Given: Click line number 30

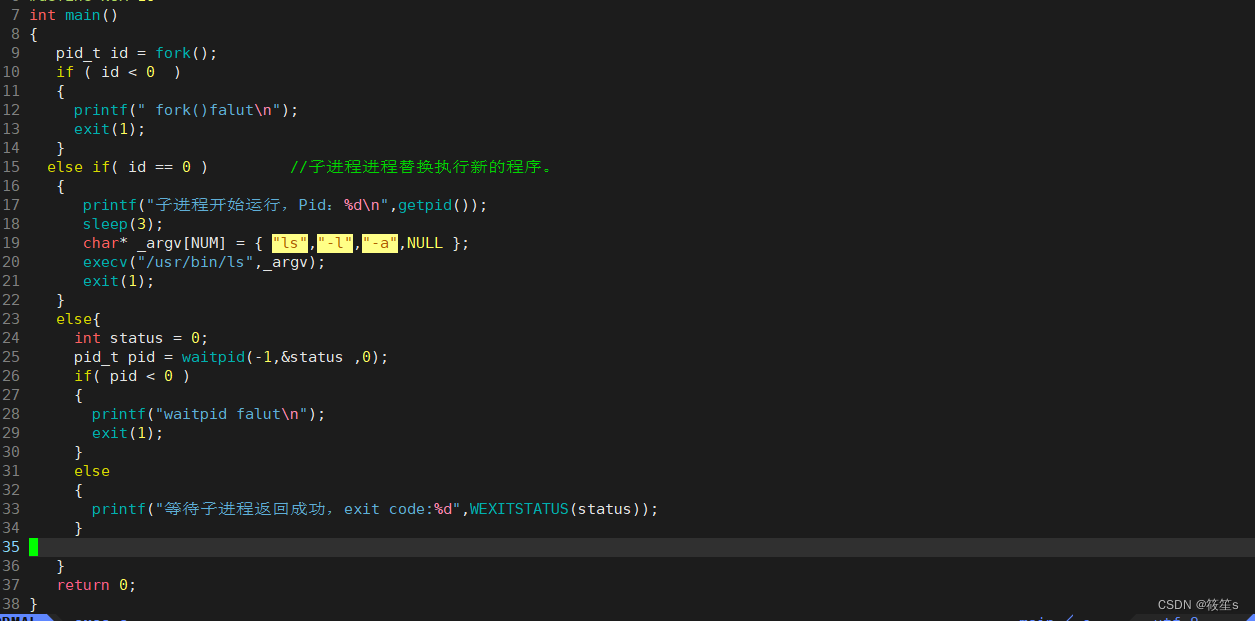Looking at the screenshot, I should pyautogui.click(x=11, y=452).
